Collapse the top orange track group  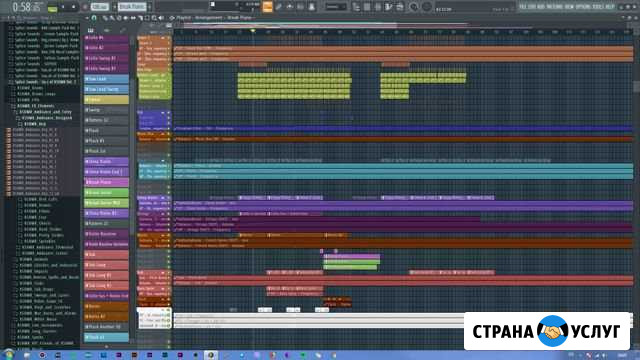tap(162, 38)
